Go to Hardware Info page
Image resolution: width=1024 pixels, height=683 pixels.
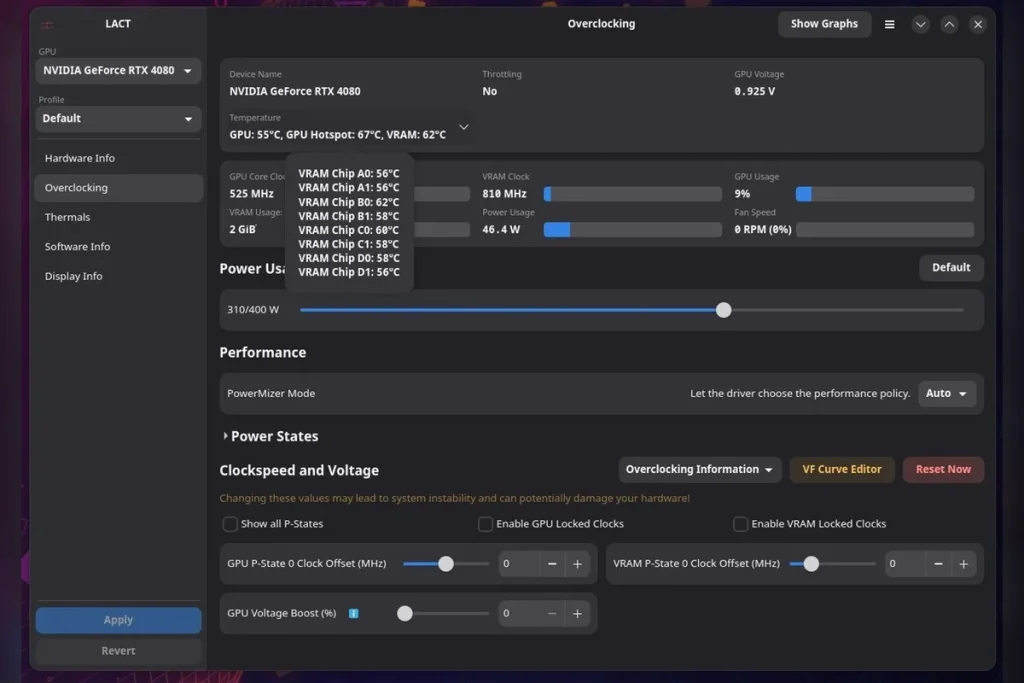(x=118, y=158)
